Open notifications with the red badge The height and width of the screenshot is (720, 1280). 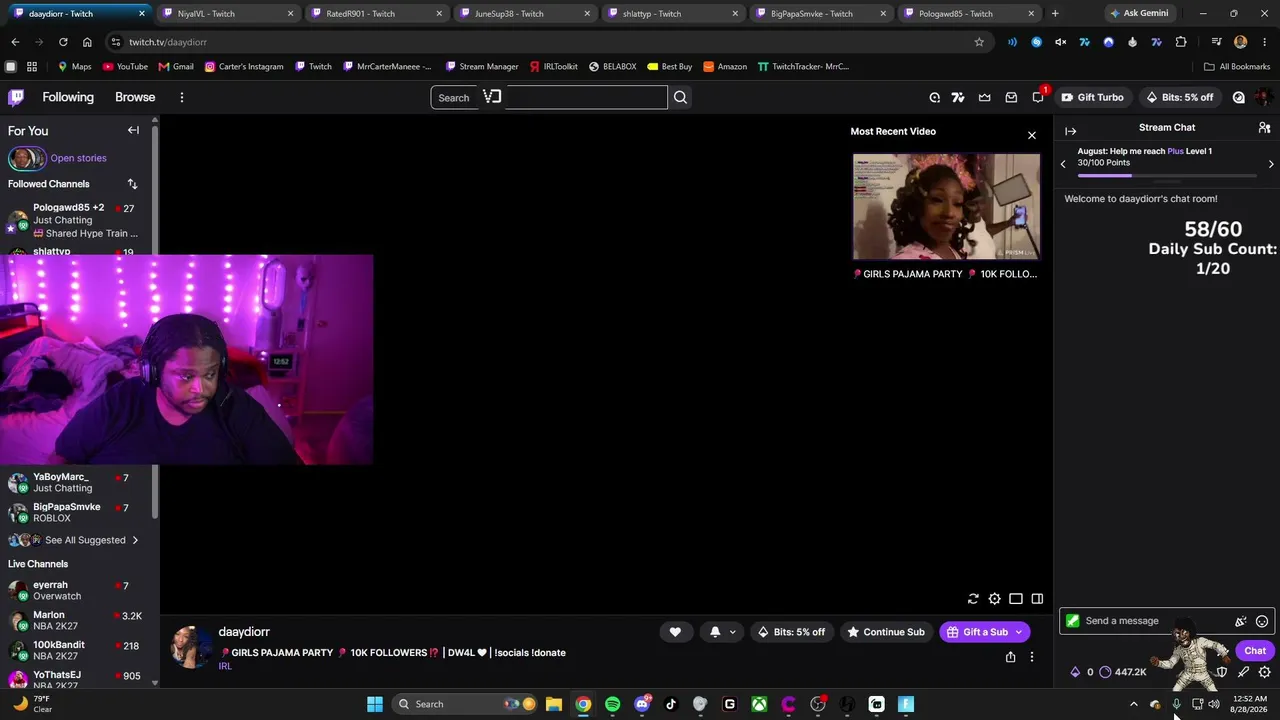tap(1038, 97)
